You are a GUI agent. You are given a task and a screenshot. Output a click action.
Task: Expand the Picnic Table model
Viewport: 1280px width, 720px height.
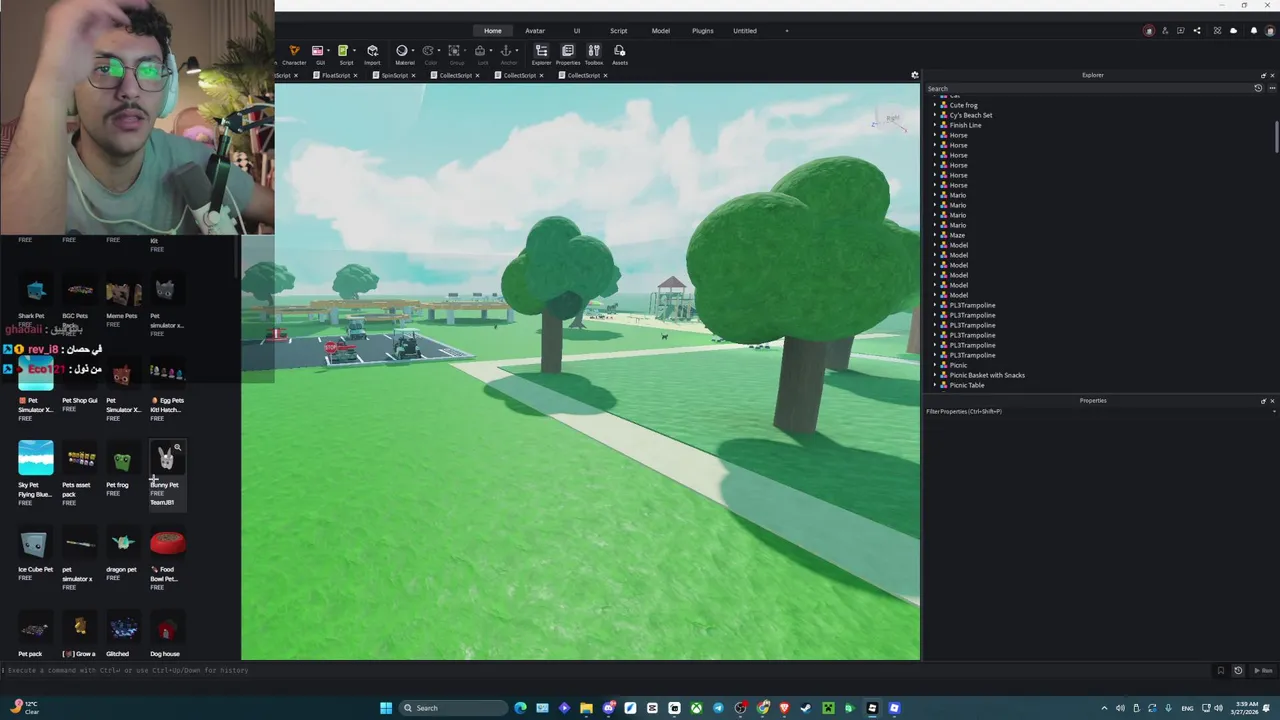(x=935, y=385)
